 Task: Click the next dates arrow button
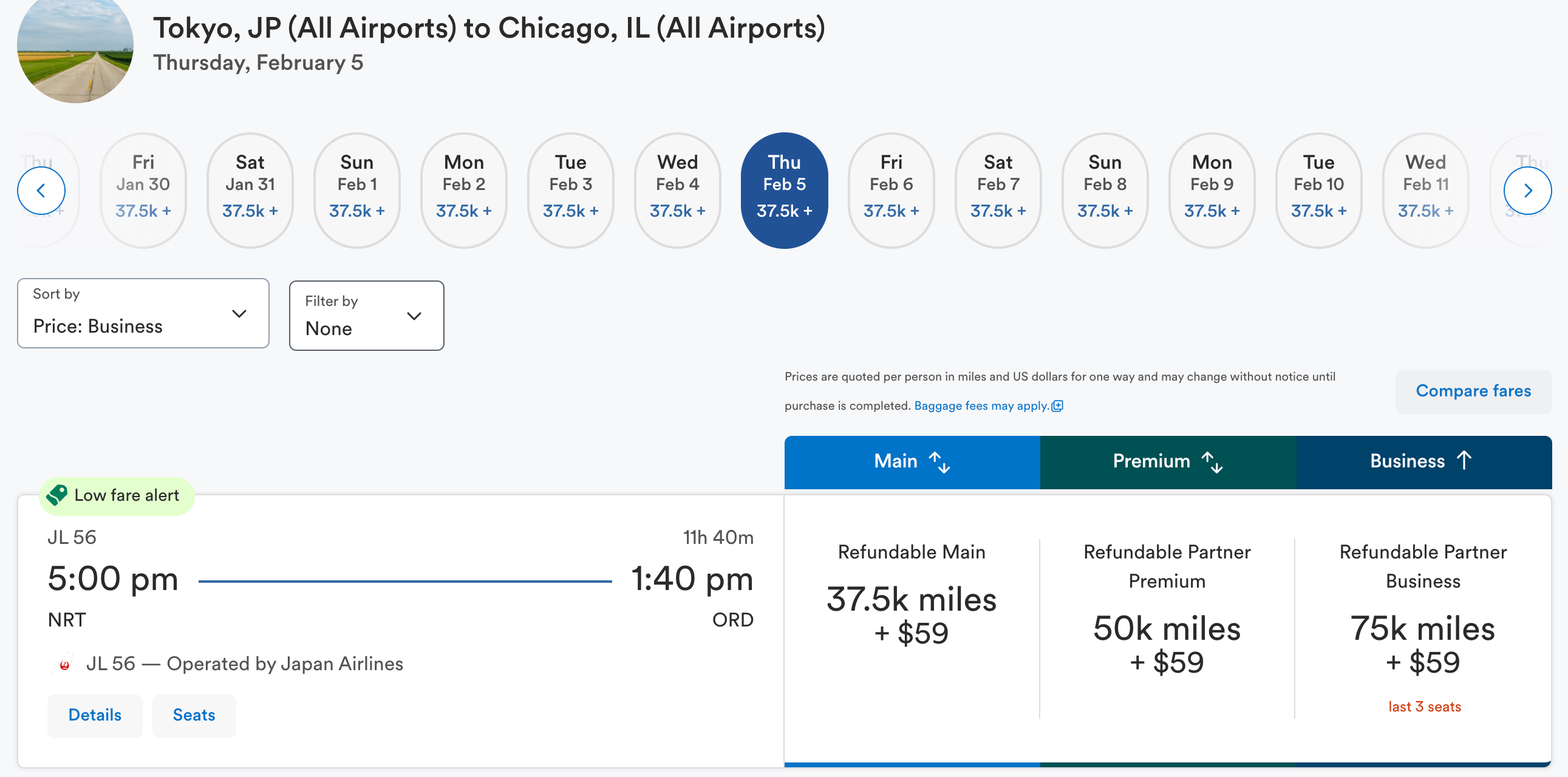1527,191
